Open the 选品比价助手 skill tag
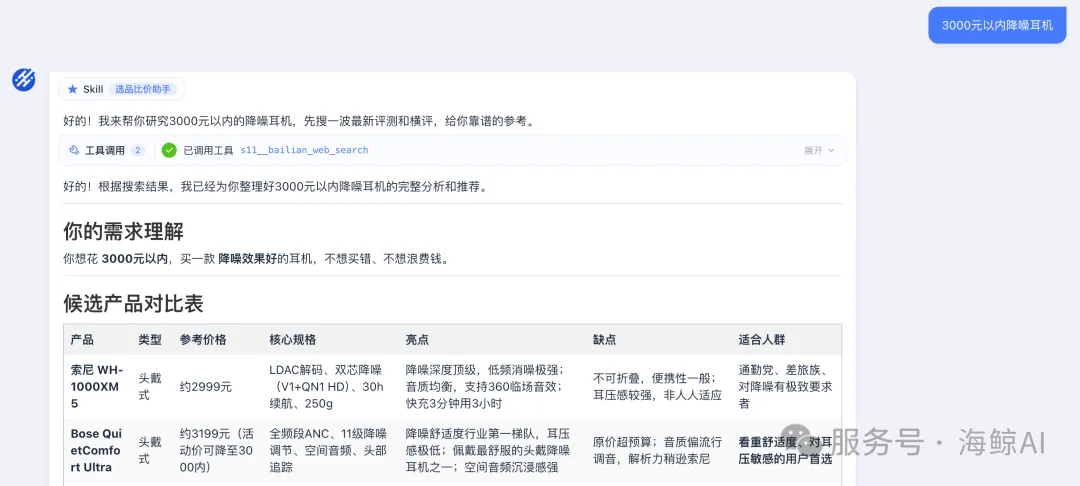 point(142,89)
